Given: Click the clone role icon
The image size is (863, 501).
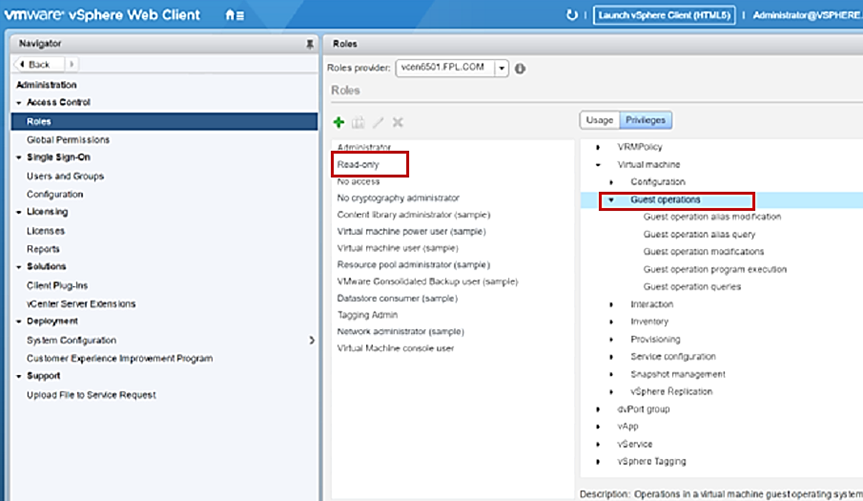Looking at the screenshot, I should click(x=358, y=122).
